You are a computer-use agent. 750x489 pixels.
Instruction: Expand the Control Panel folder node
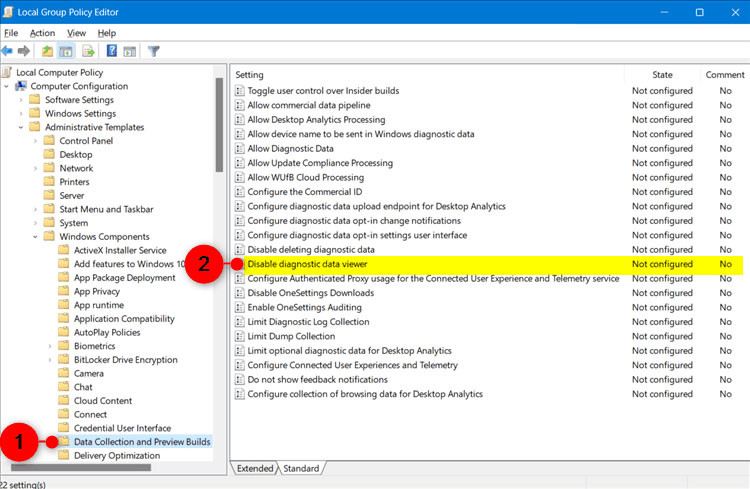click(36, 141)
